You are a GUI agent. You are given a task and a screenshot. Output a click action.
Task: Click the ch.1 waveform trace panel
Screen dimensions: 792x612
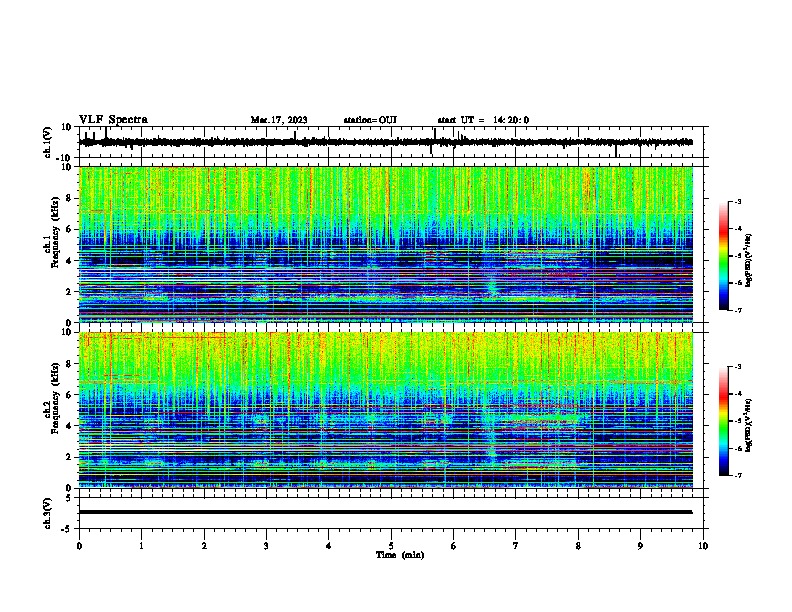pyautogui.click(x=391, y=142)
